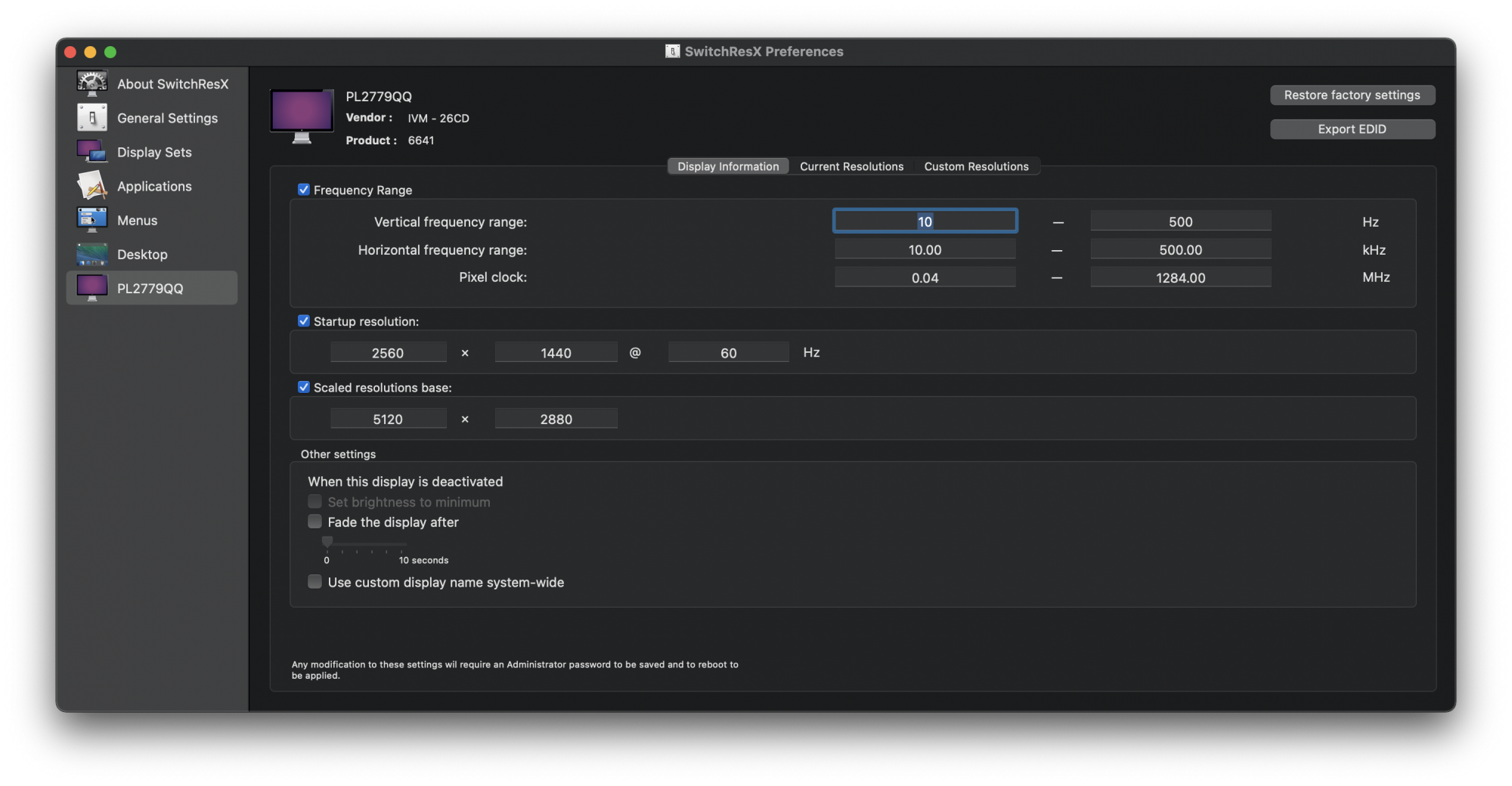
Task: Disable the Frequency Range checkbox
Action: tap(304, 190)
